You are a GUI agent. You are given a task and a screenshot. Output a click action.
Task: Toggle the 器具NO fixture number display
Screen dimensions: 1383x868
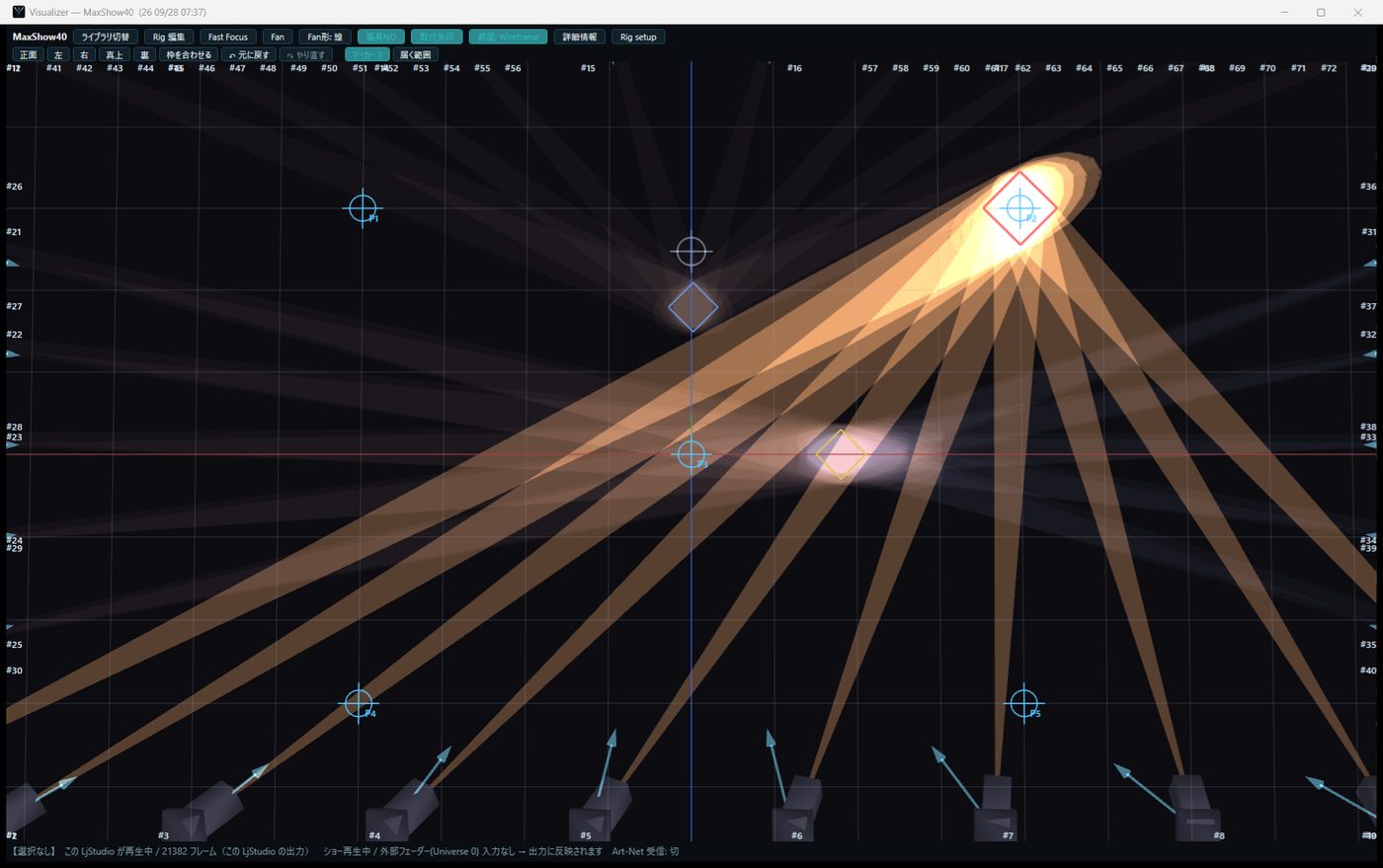pyautogui.click(x=380, y=37)
